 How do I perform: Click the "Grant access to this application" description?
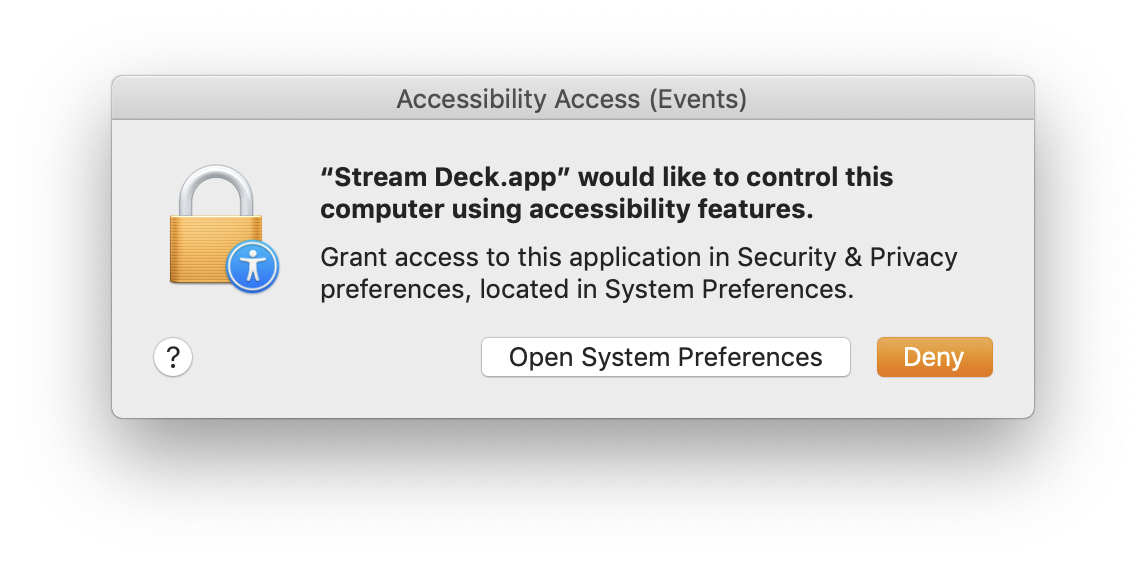click(524, 257)
